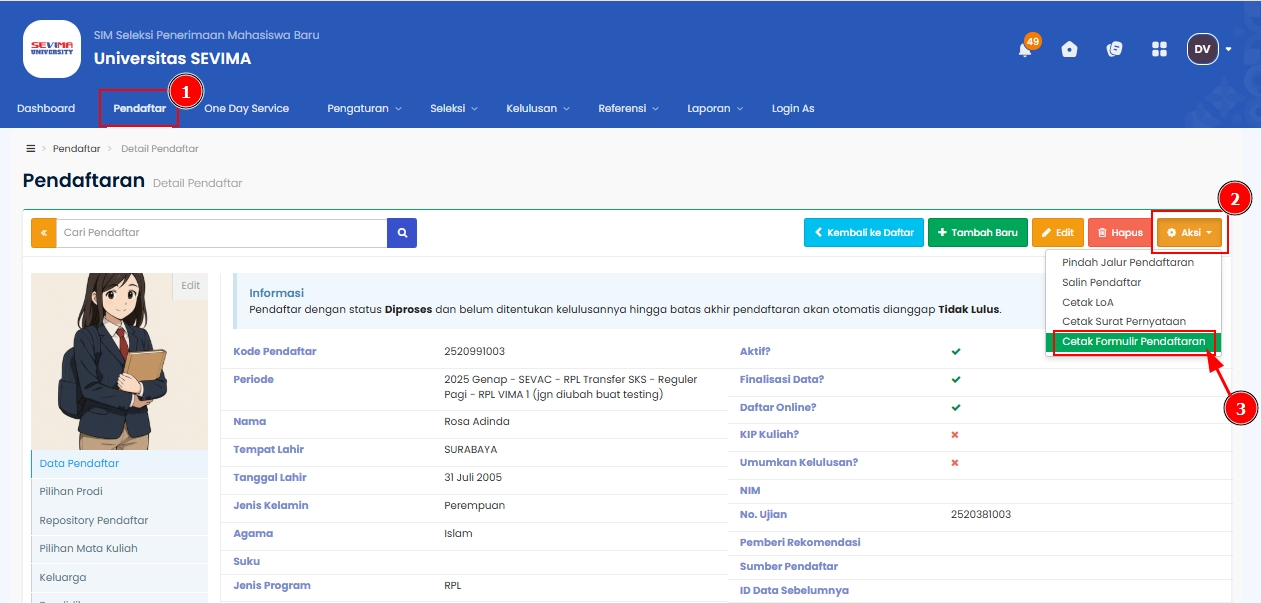Viewport: 1261px width, 603px height.
Task: Switch to the Pendaftar tab
Action: 139,108
